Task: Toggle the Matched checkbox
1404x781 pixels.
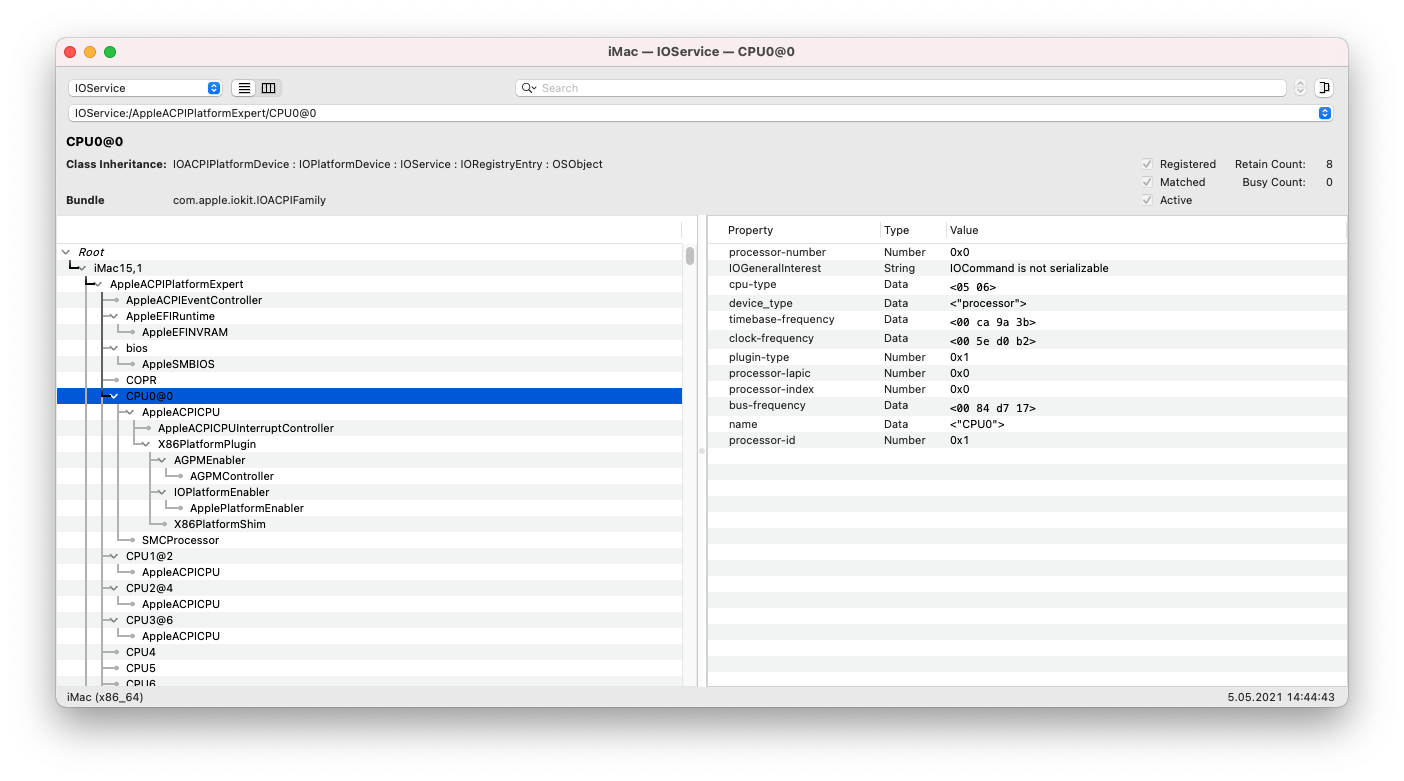Action: (x=1147, y=182)
